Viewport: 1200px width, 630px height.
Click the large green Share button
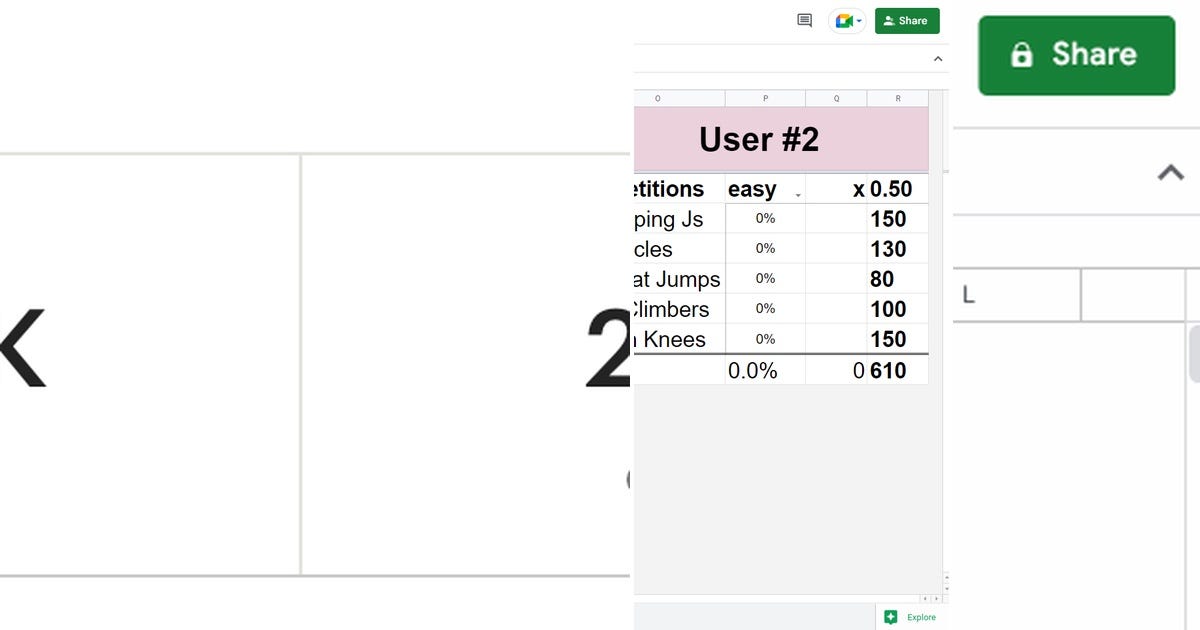pyautogui.click(x=1076, y=55)
